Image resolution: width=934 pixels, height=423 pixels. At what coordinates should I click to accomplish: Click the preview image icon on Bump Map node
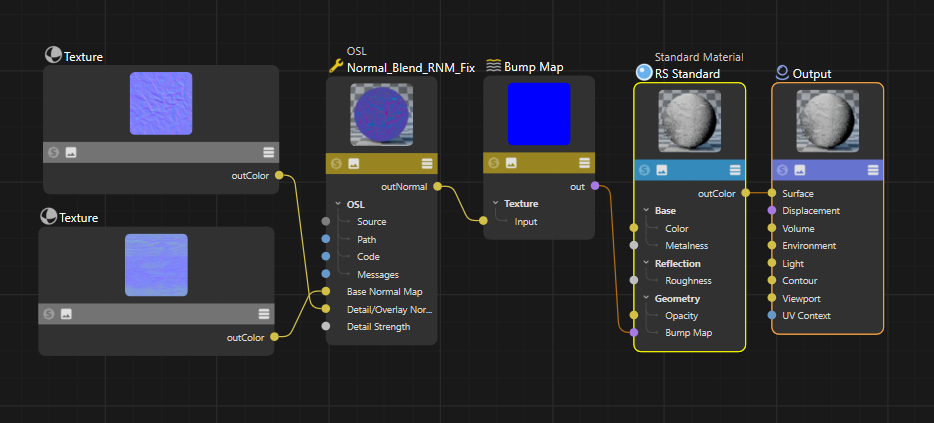510,163
